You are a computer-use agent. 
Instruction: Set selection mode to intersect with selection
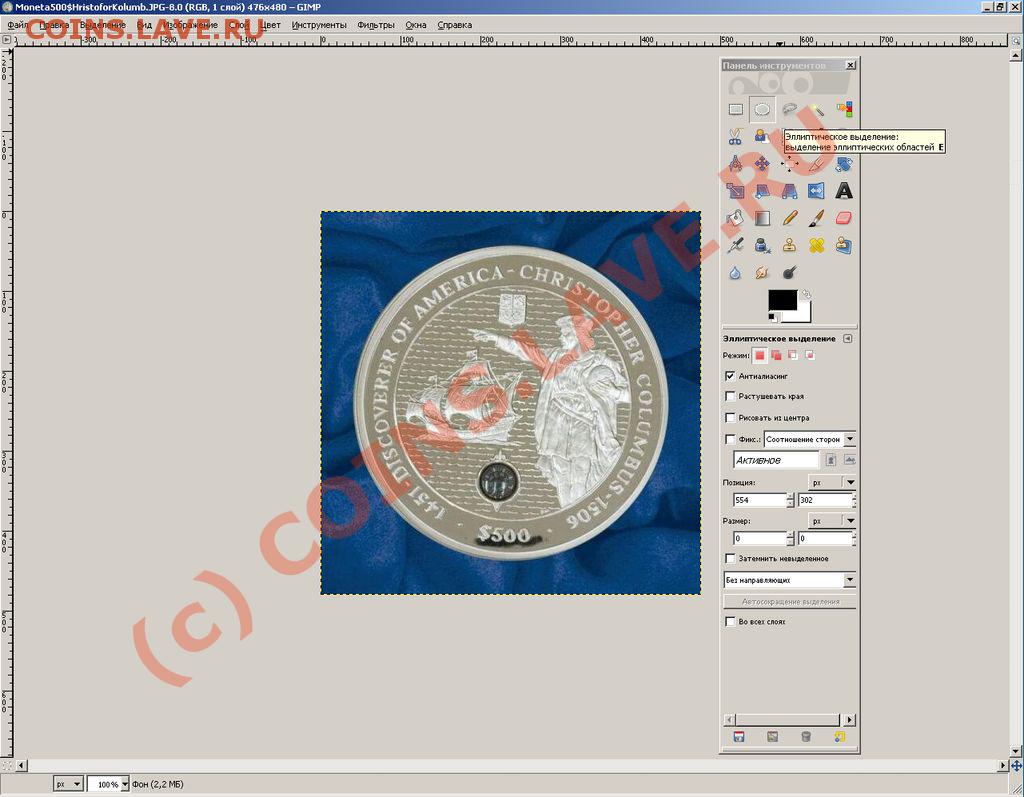point(810,355)
